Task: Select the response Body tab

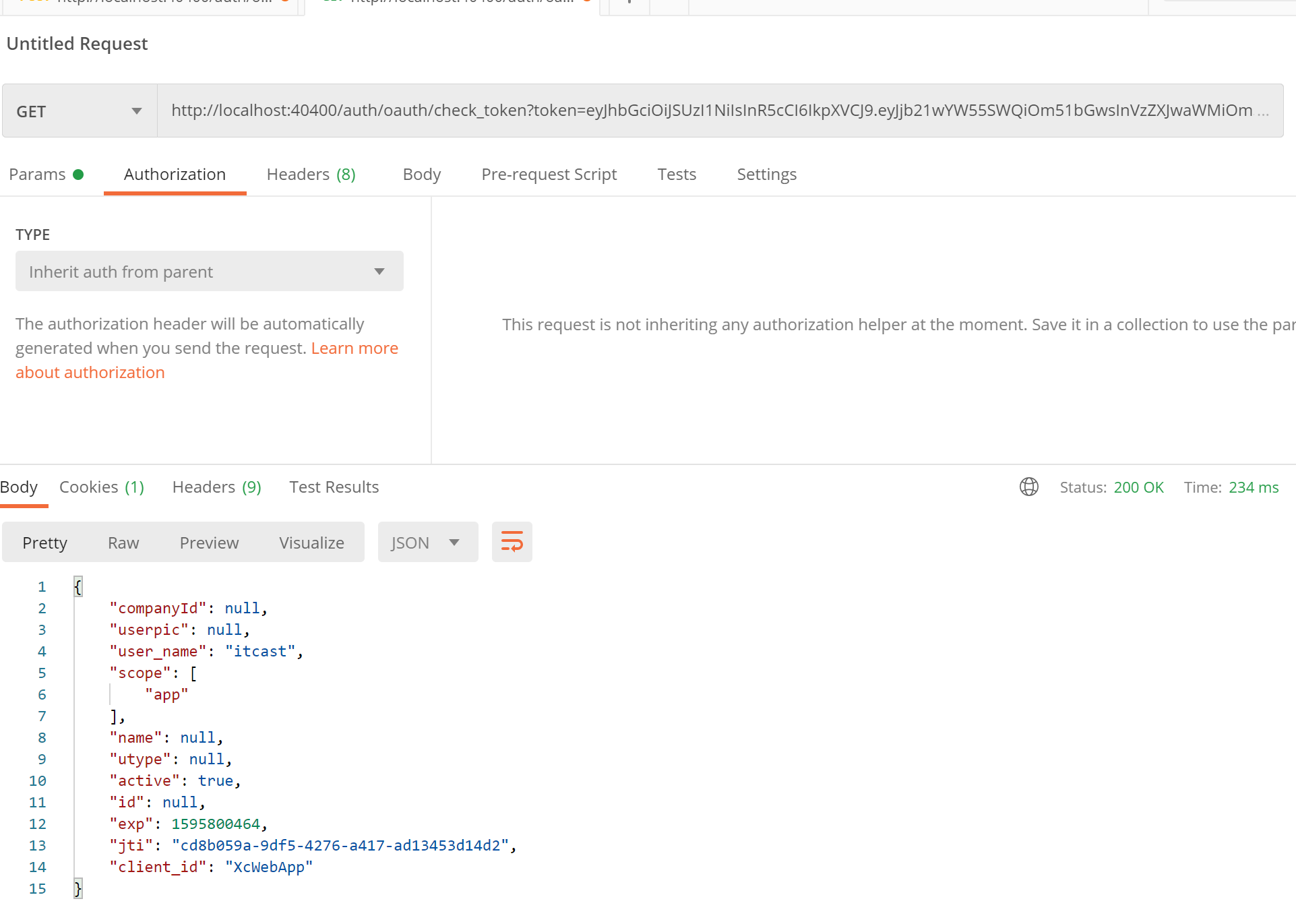Action: 19,487
